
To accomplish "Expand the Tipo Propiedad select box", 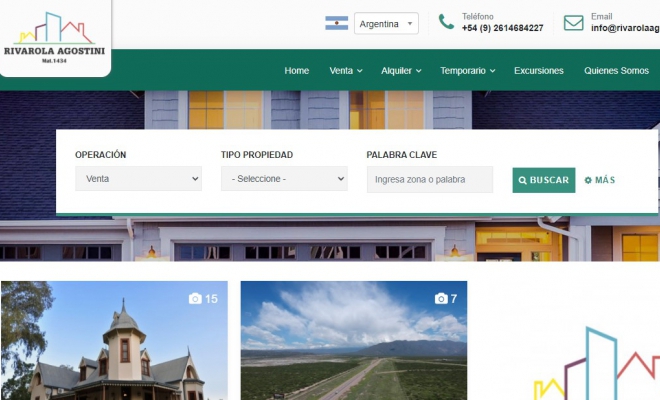I will click(x=284, y=179).
